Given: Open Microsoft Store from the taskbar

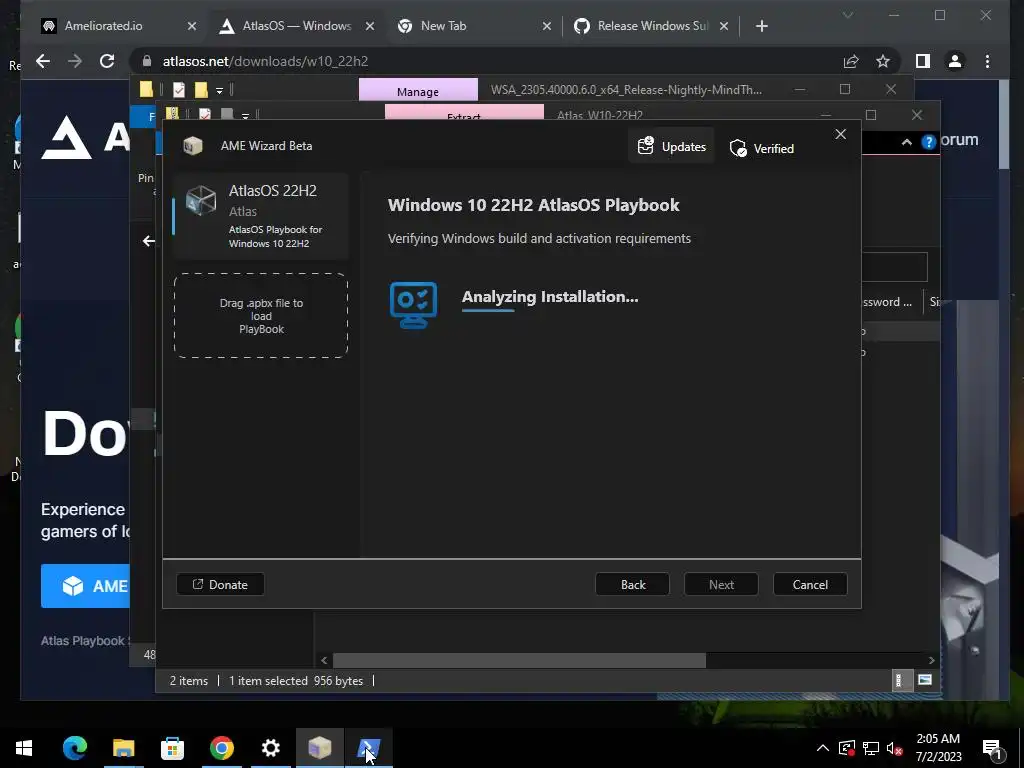Looking at the screenshot, I should pos(172,748).
